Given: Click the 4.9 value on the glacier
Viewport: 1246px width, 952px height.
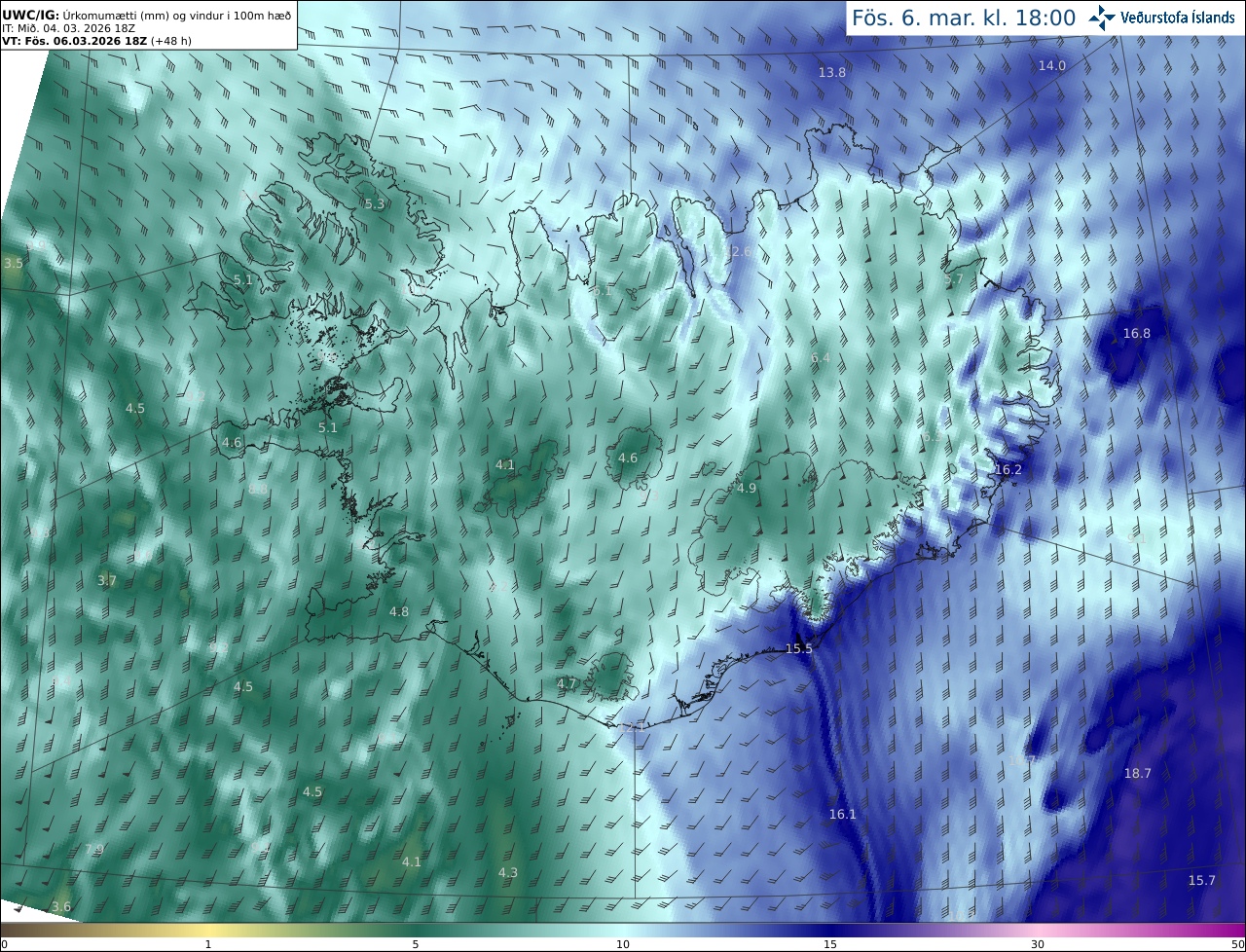Looking at the screenshot, I should point(747,489).
